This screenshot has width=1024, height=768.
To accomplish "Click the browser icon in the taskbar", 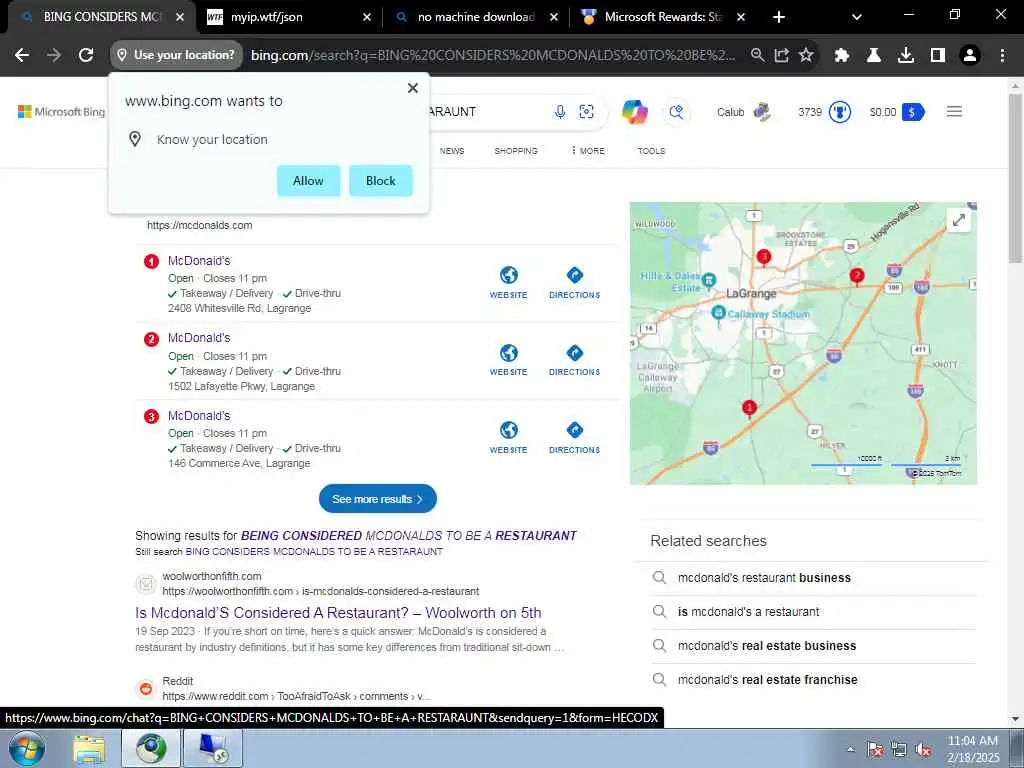I will (x=151, y=749).
